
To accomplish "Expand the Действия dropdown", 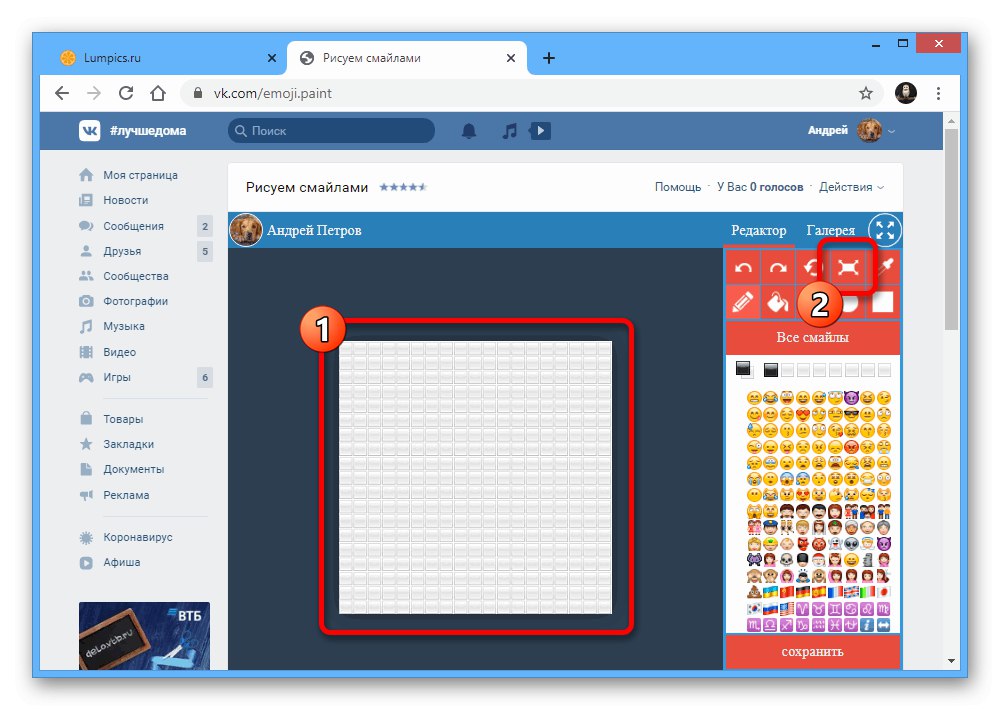I will (x=851, y=187).
